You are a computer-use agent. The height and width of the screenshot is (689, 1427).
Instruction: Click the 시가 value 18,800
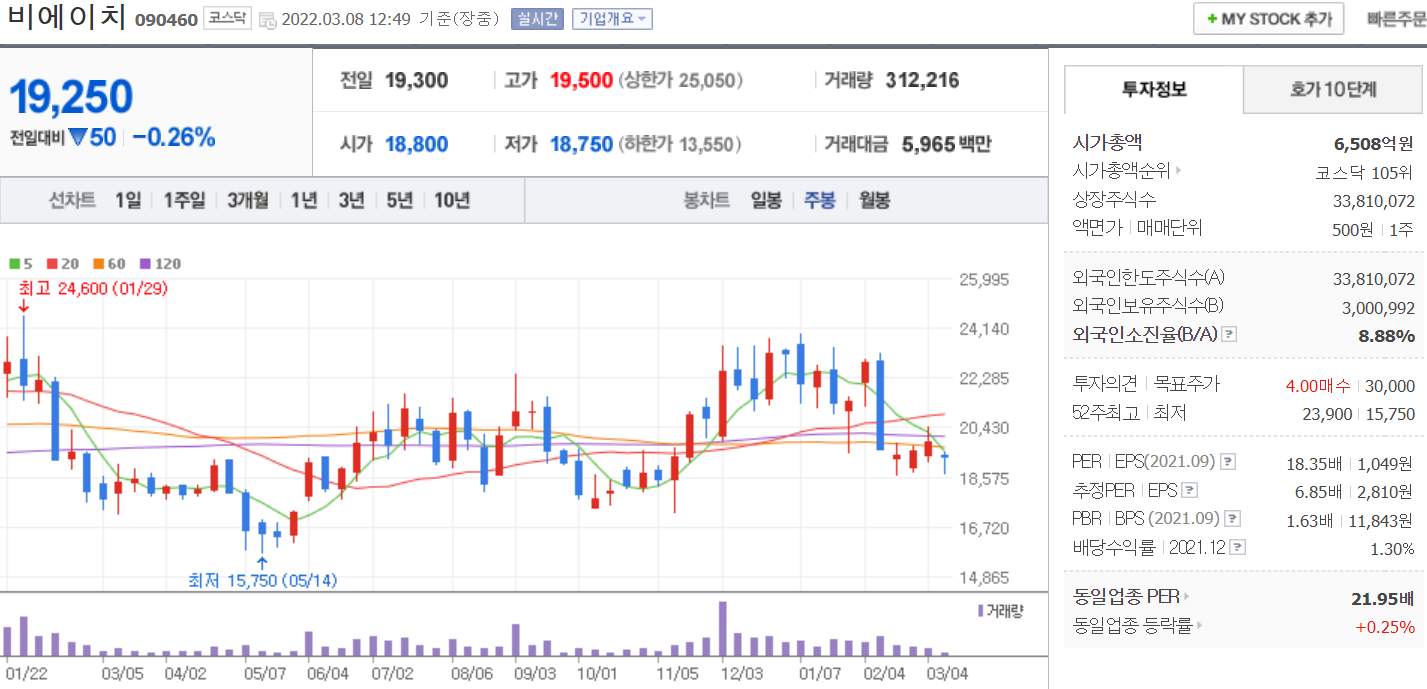[416, 145]
